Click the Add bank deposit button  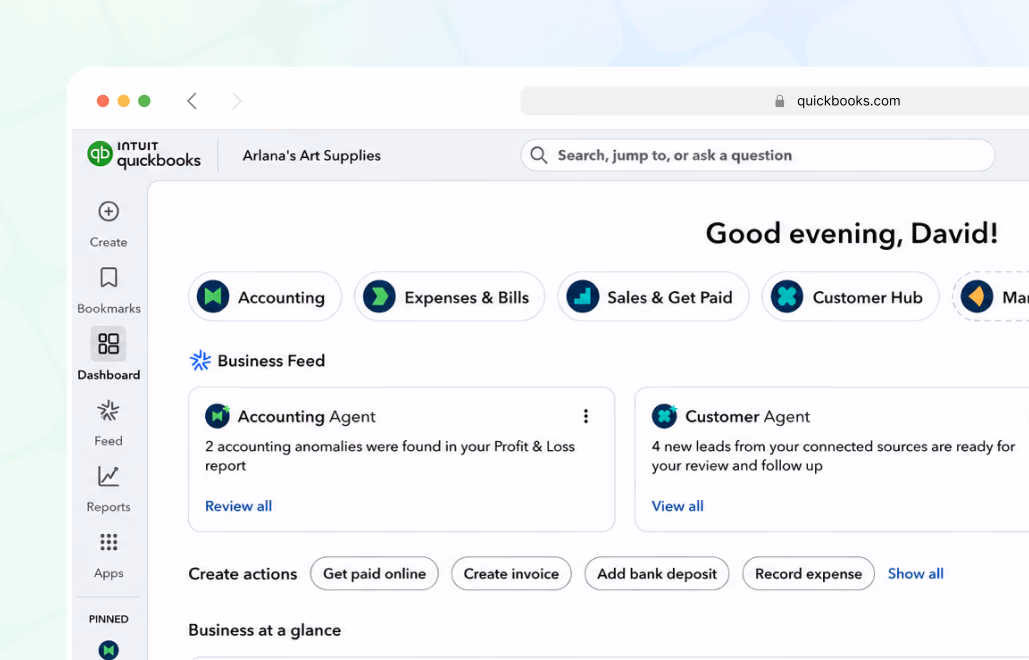(657, 573)
